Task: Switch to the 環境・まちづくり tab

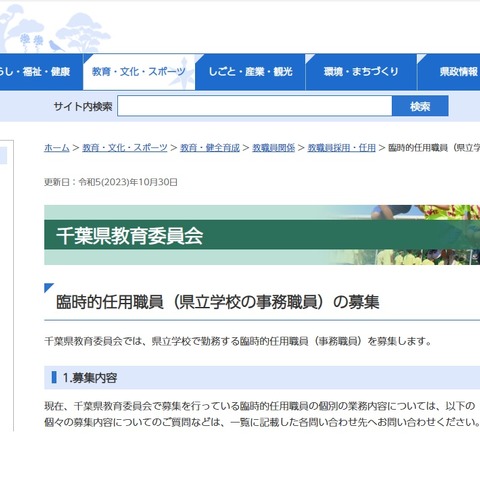Action: 361,72
